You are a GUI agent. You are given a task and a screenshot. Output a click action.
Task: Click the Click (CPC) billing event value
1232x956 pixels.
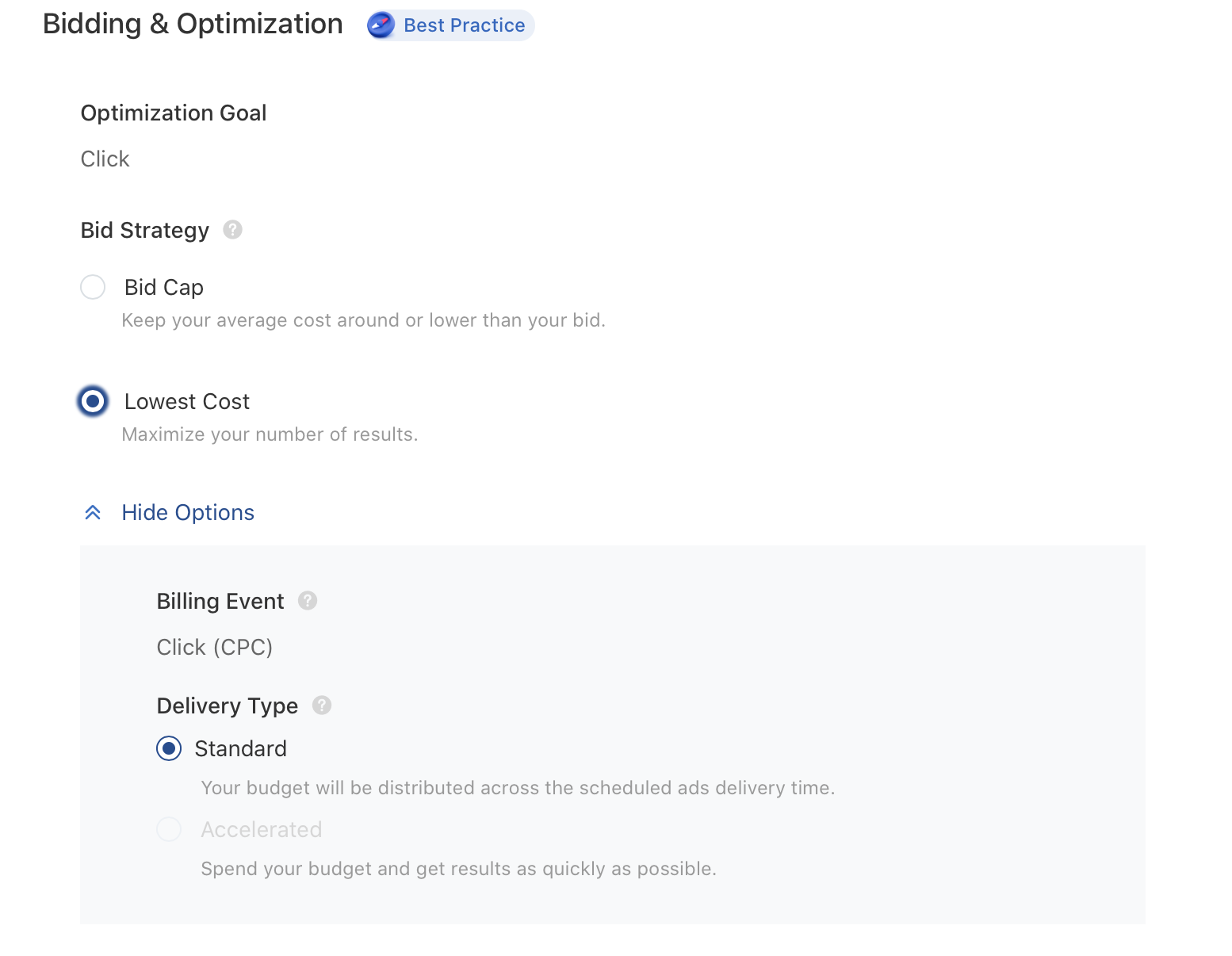click(214, 647)
